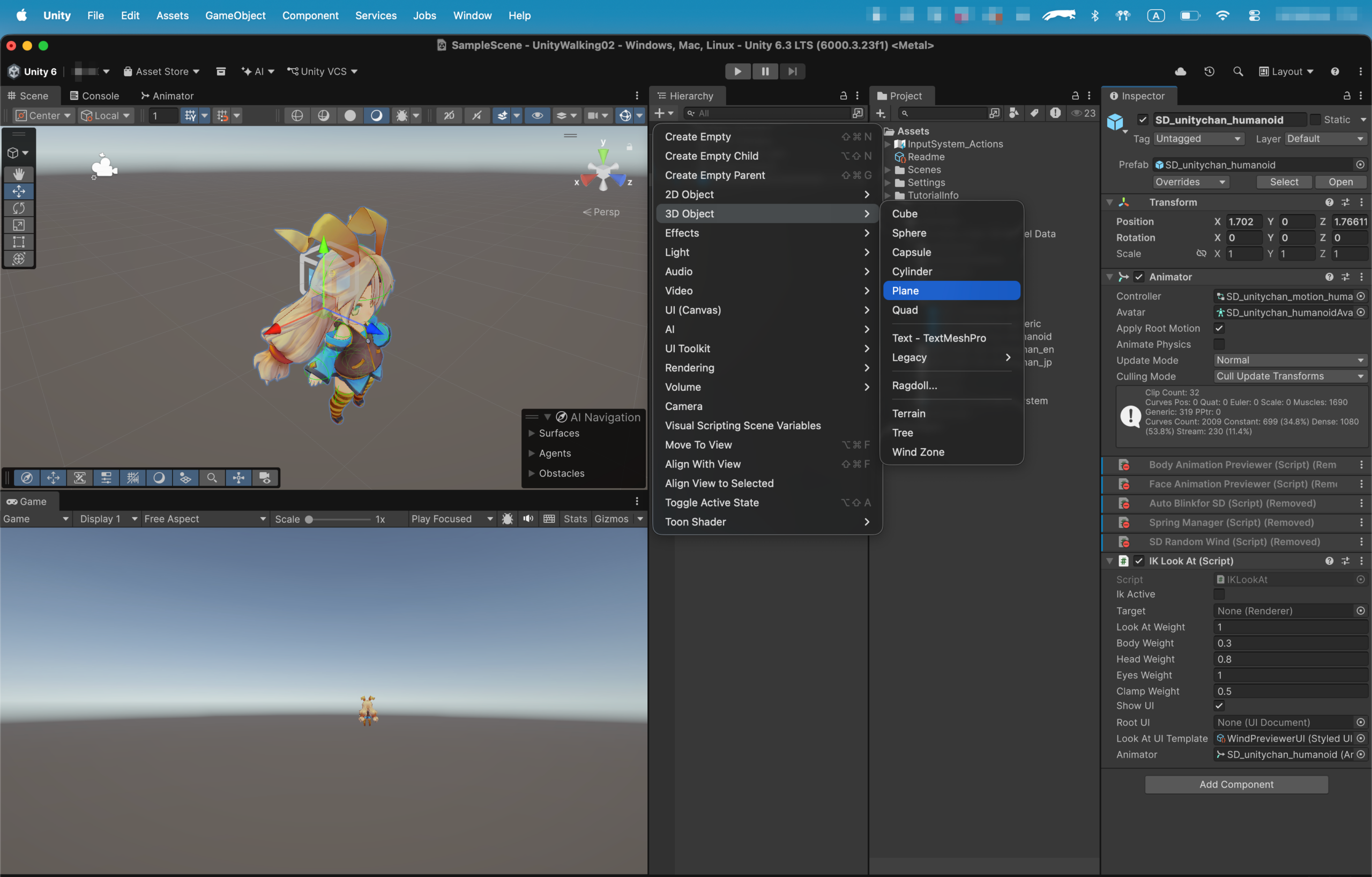Click the prefab Open button

pos(1340,182)
